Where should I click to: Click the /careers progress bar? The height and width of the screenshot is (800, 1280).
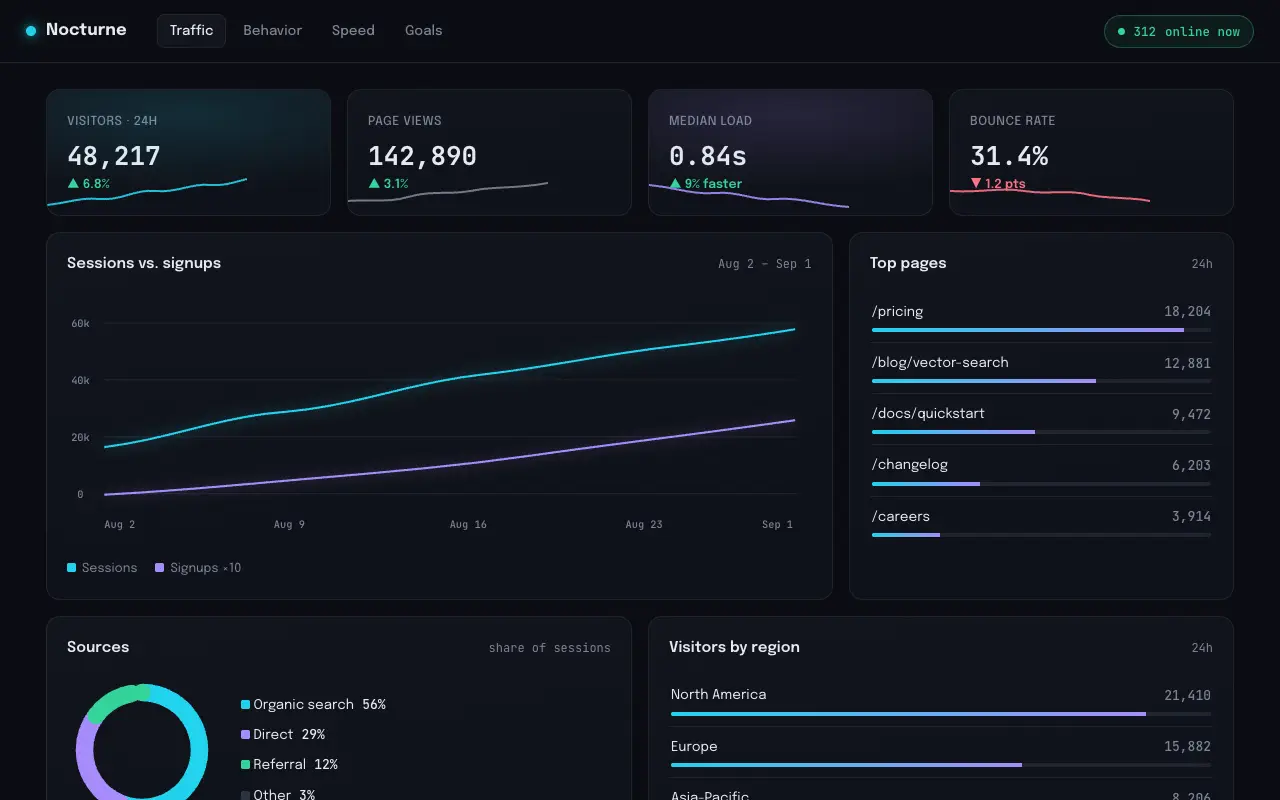[x=1041, y=535]
